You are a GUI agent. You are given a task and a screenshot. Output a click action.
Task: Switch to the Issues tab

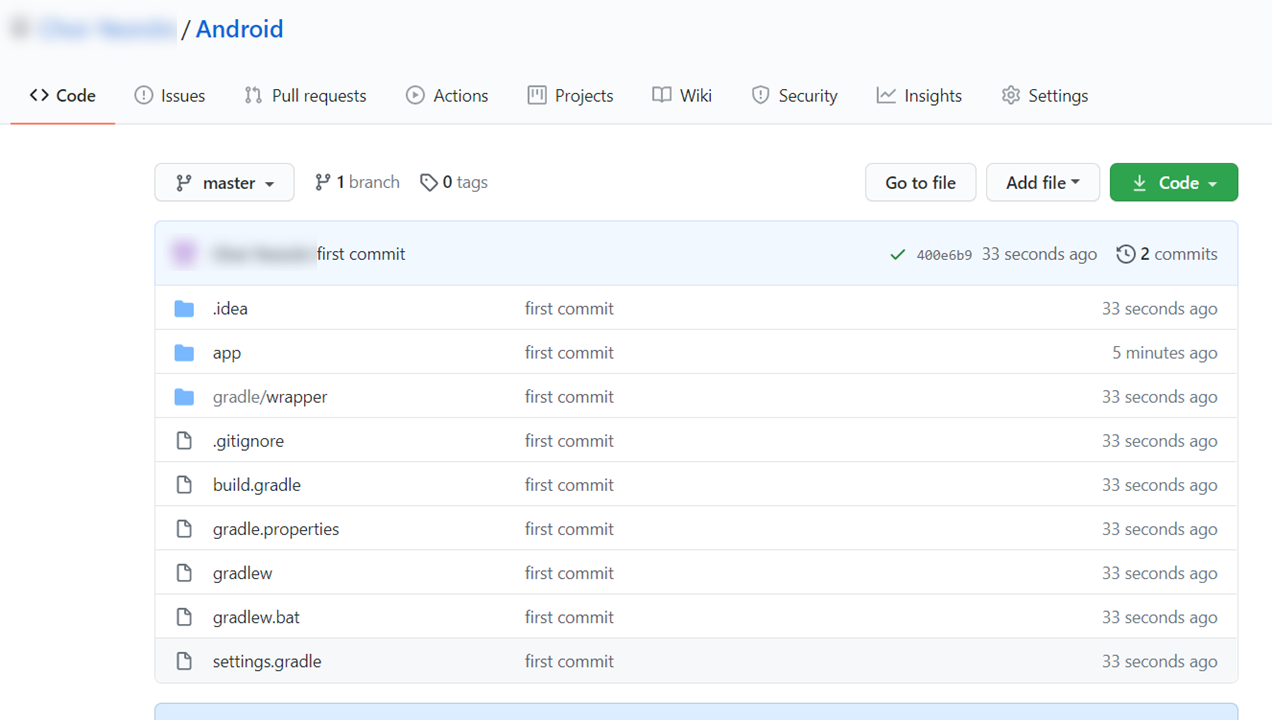[x=170, y=96]
